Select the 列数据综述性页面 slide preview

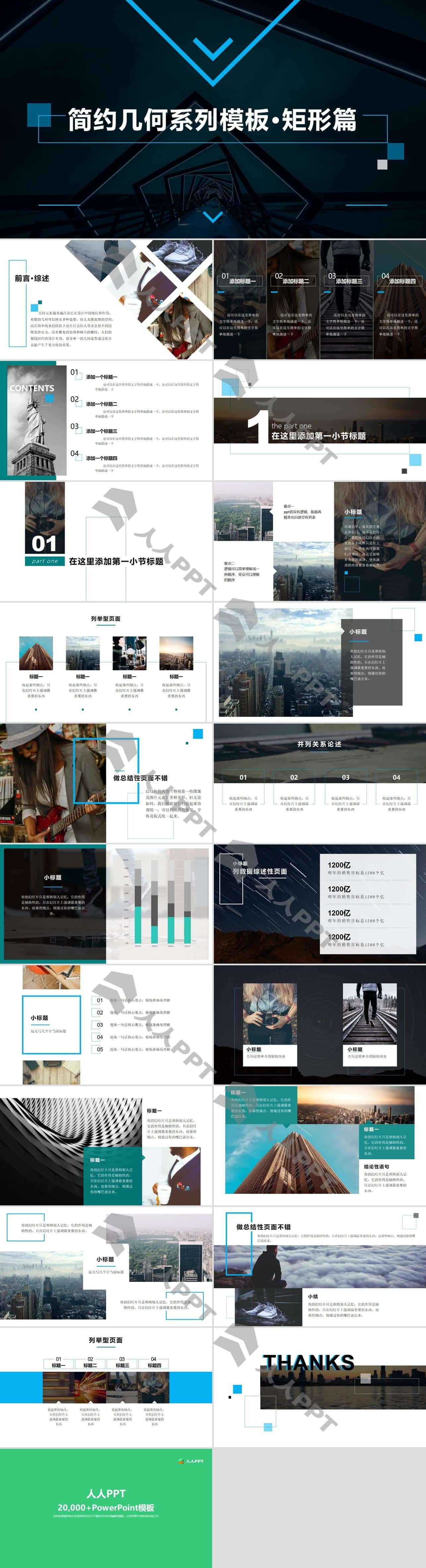pyautogui.click(x=319, y=903)
